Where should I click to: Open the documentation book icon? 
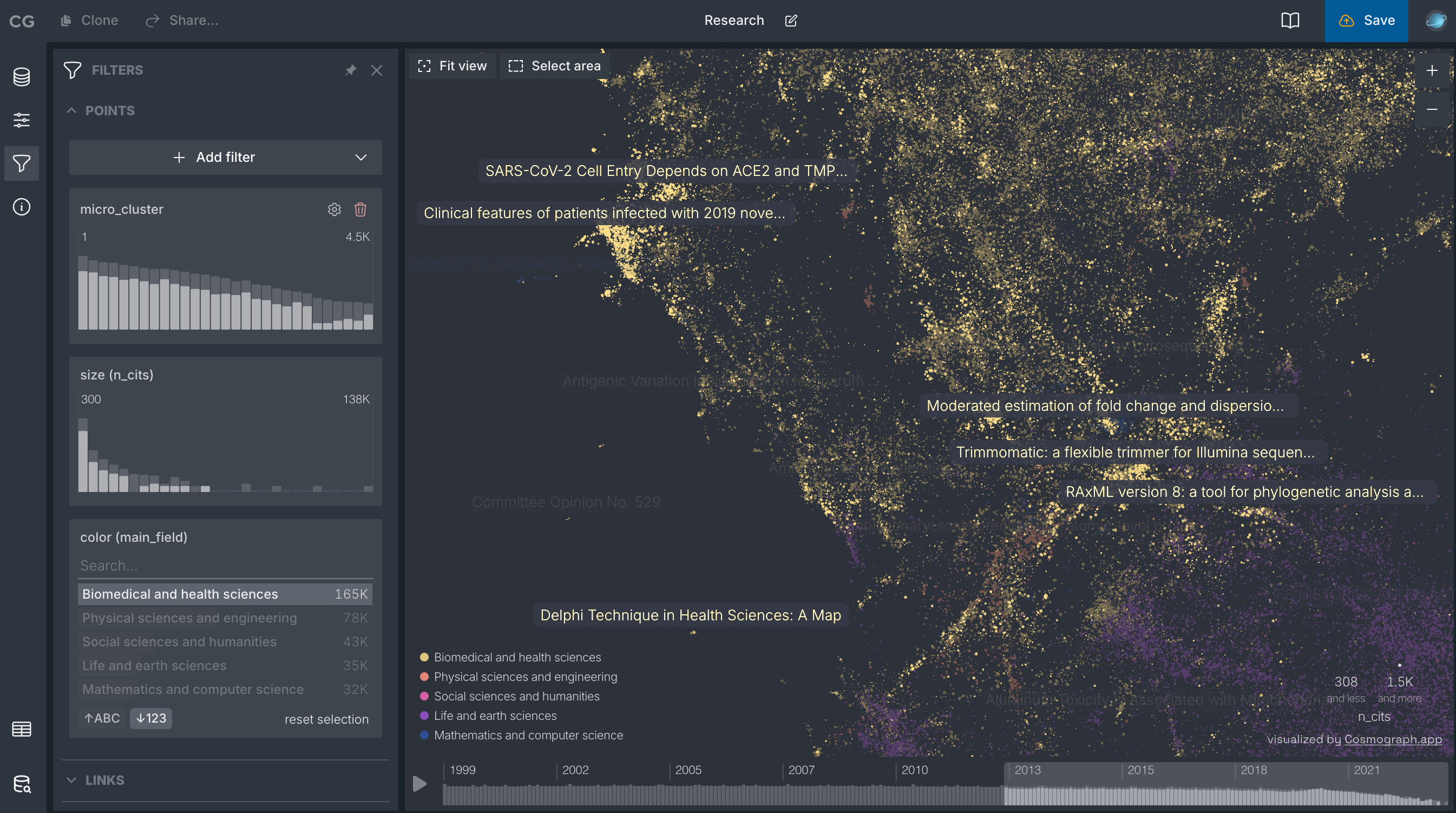(x=1290, y=21)
